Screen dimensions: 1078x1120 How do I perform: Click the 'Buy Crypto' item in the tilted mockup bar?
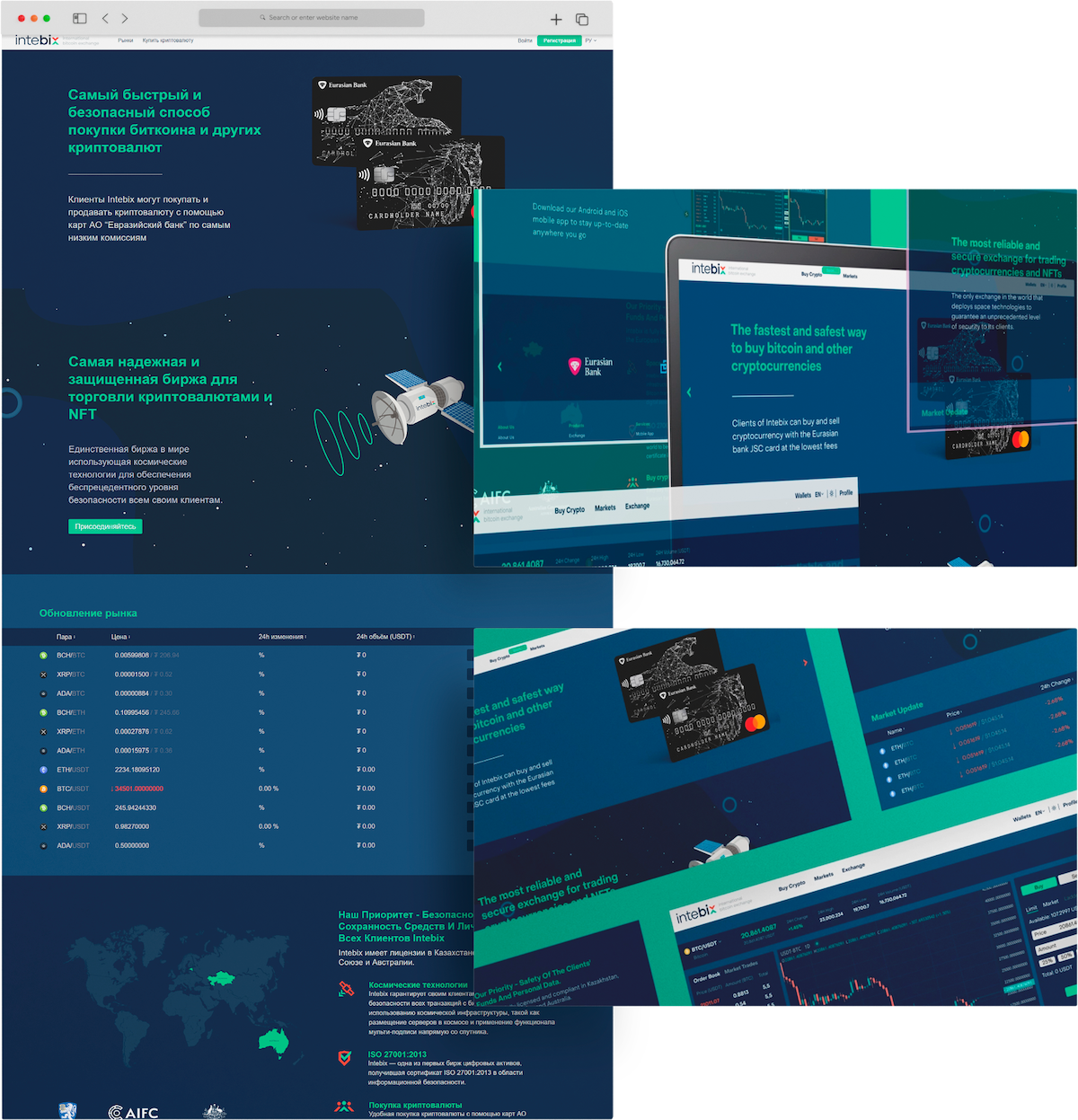(570, 510)
